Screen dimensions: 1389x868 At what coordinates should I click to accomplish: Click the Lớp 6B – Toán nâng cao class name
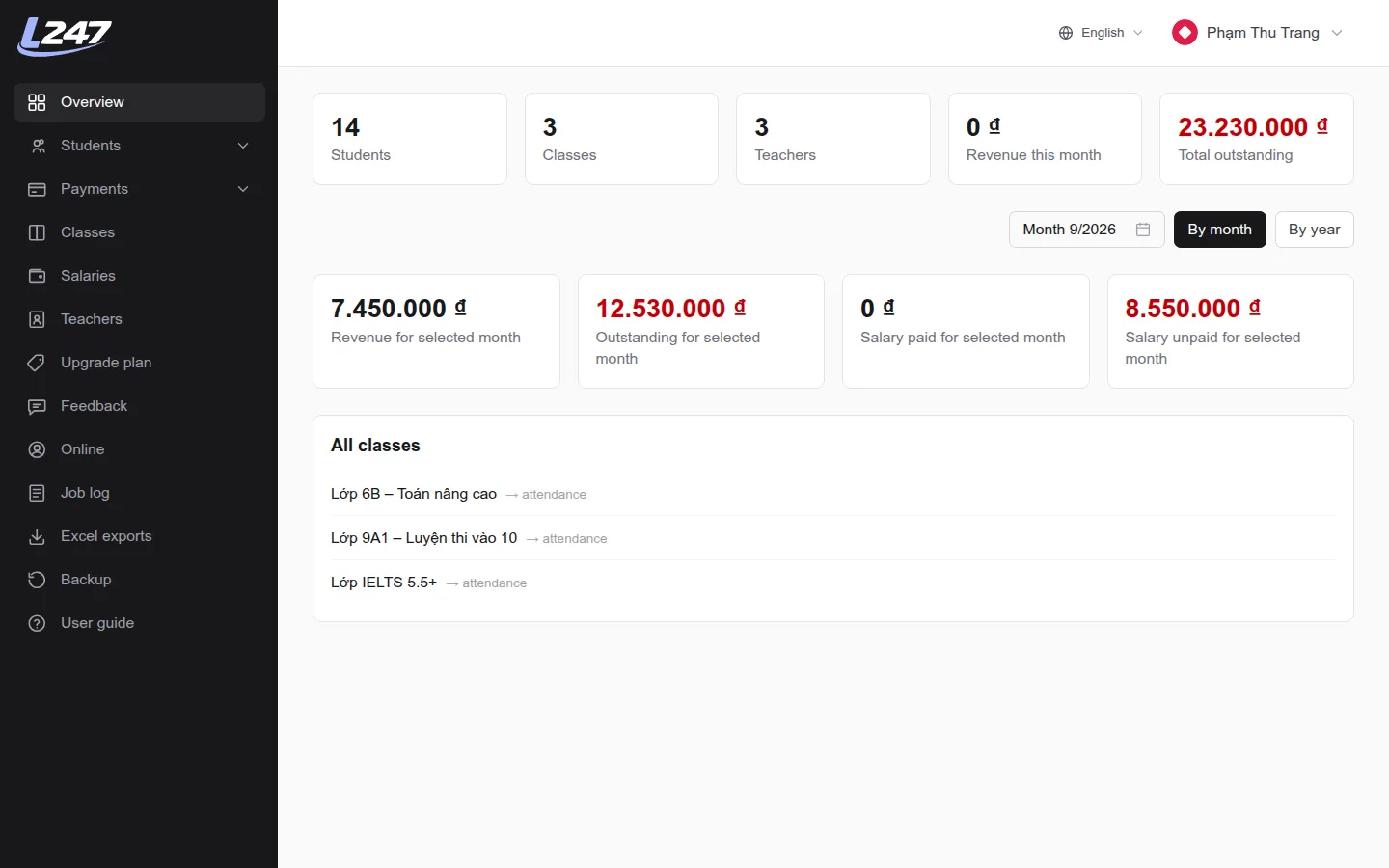click(414, 494)
